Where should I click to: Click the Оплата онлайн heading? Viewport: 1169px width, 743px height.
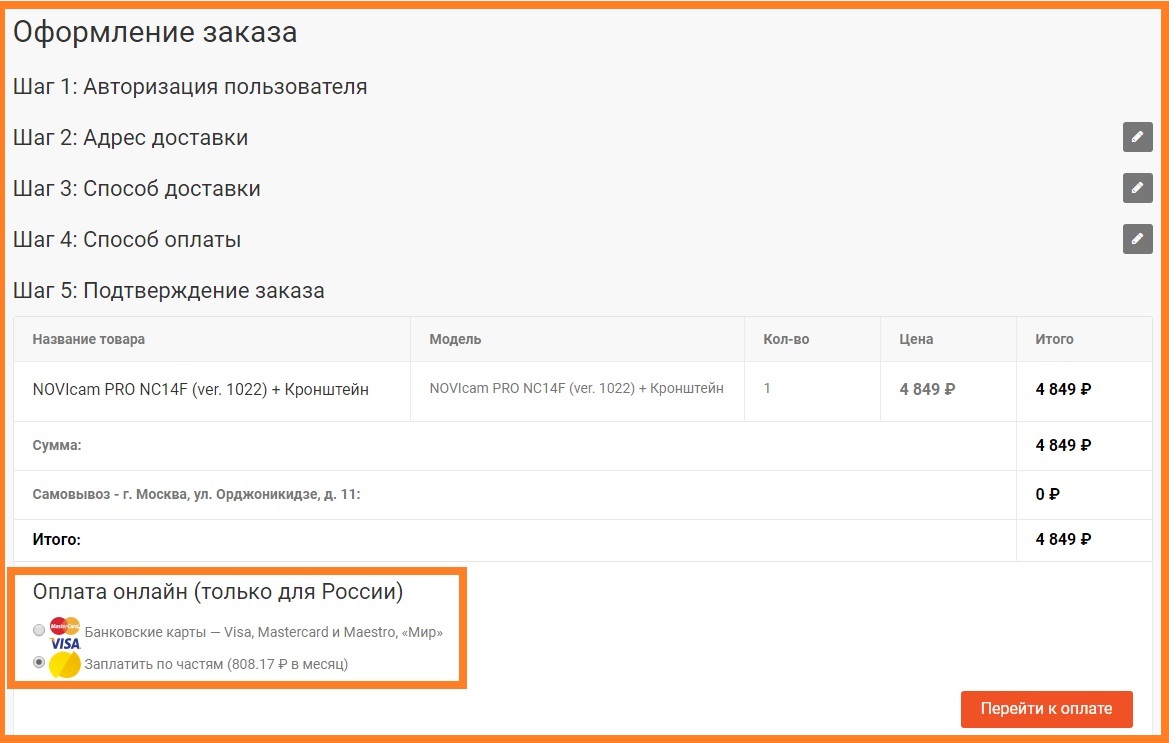point(218,592)
